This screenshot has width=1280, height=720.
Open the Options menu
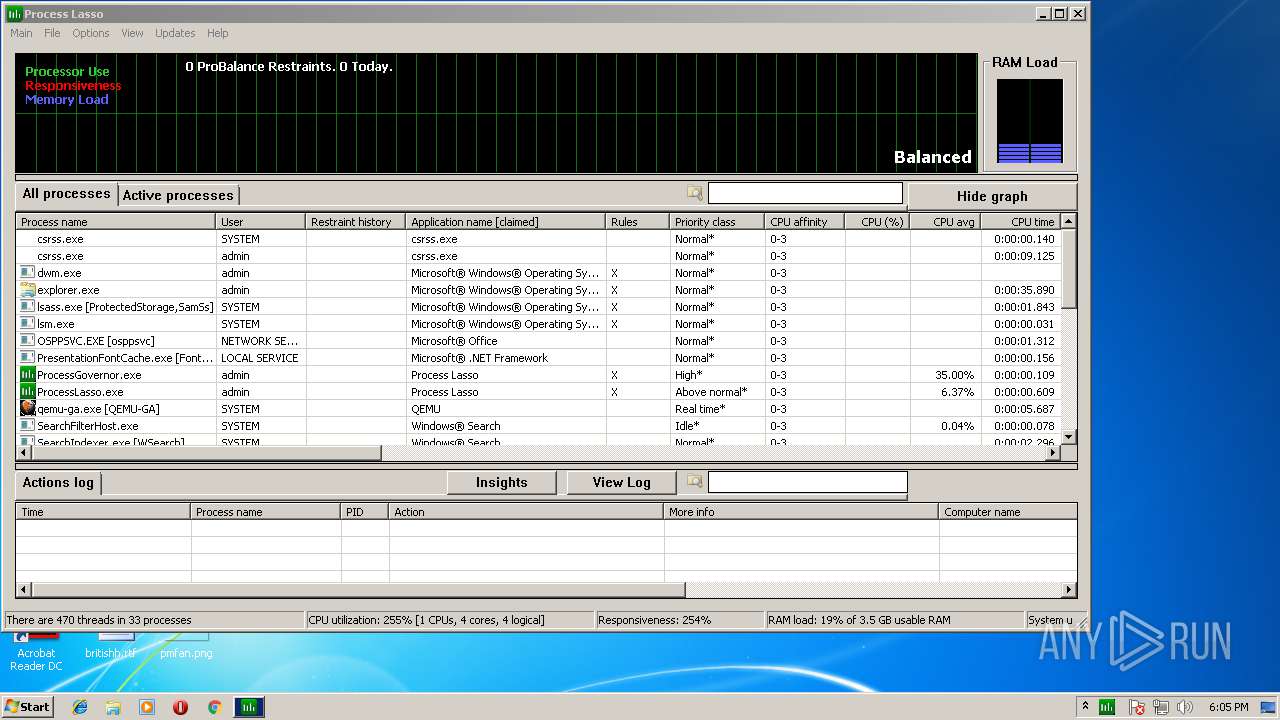pyautogui.click(x=90, y=33)
